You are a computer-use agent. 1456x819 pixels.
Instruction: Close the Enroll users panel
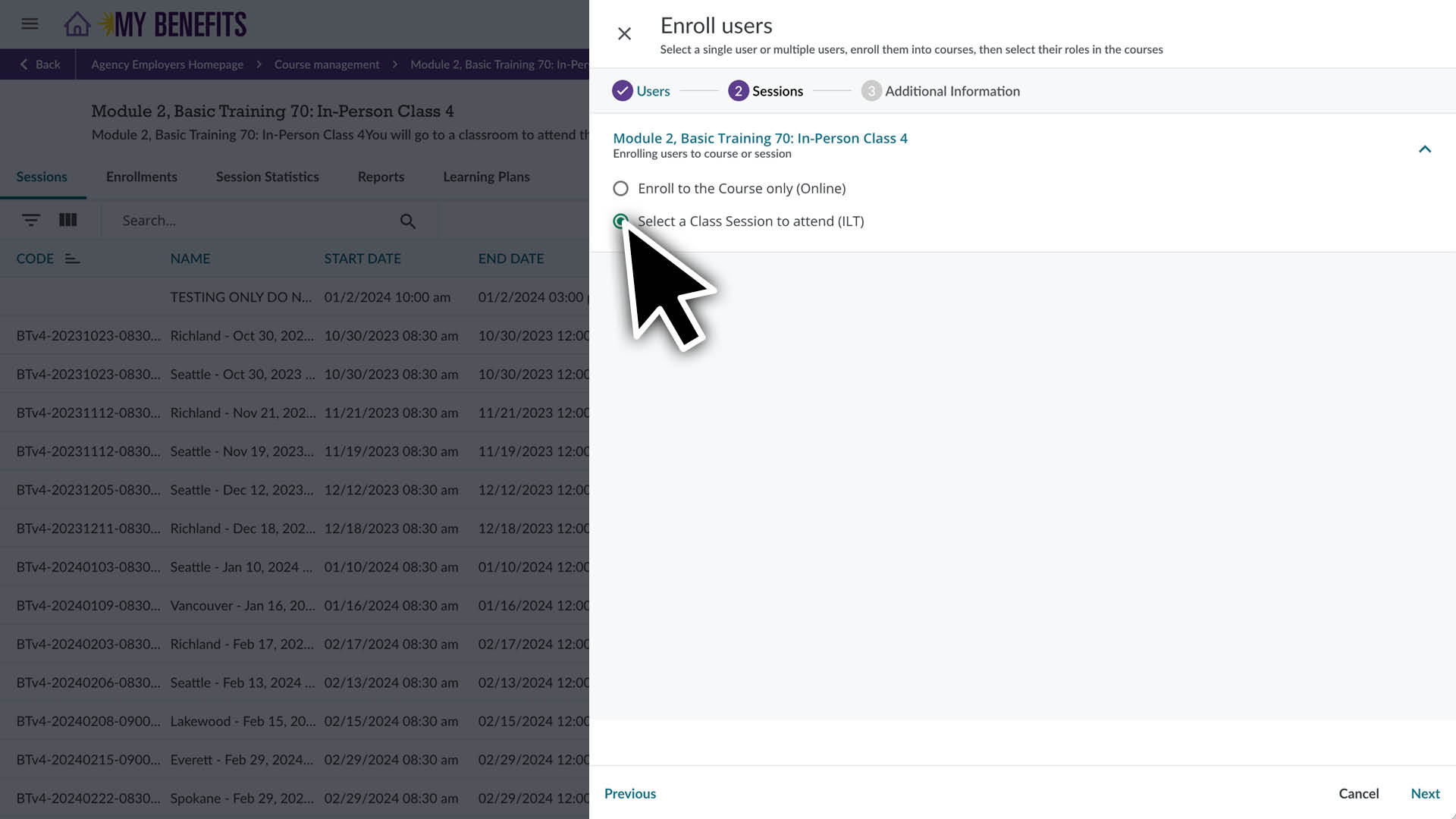(624, 33)
